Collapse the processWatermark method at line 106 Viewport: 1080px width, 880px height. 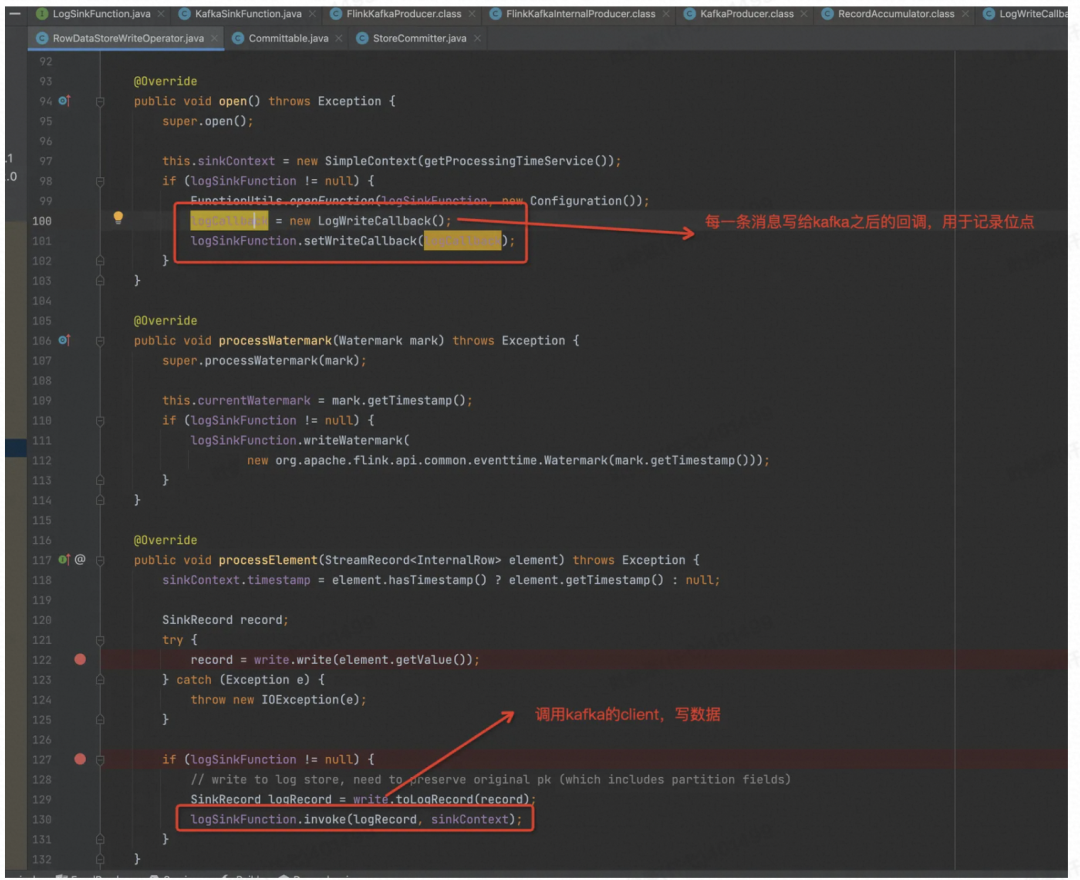pos(100,341)
